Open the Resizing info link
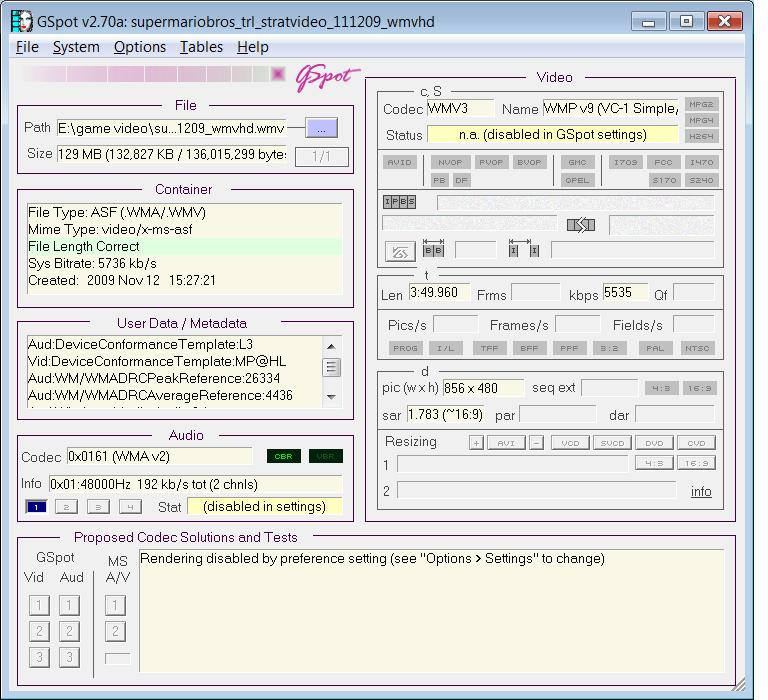The image size is (768, 700). click(701, 491)
